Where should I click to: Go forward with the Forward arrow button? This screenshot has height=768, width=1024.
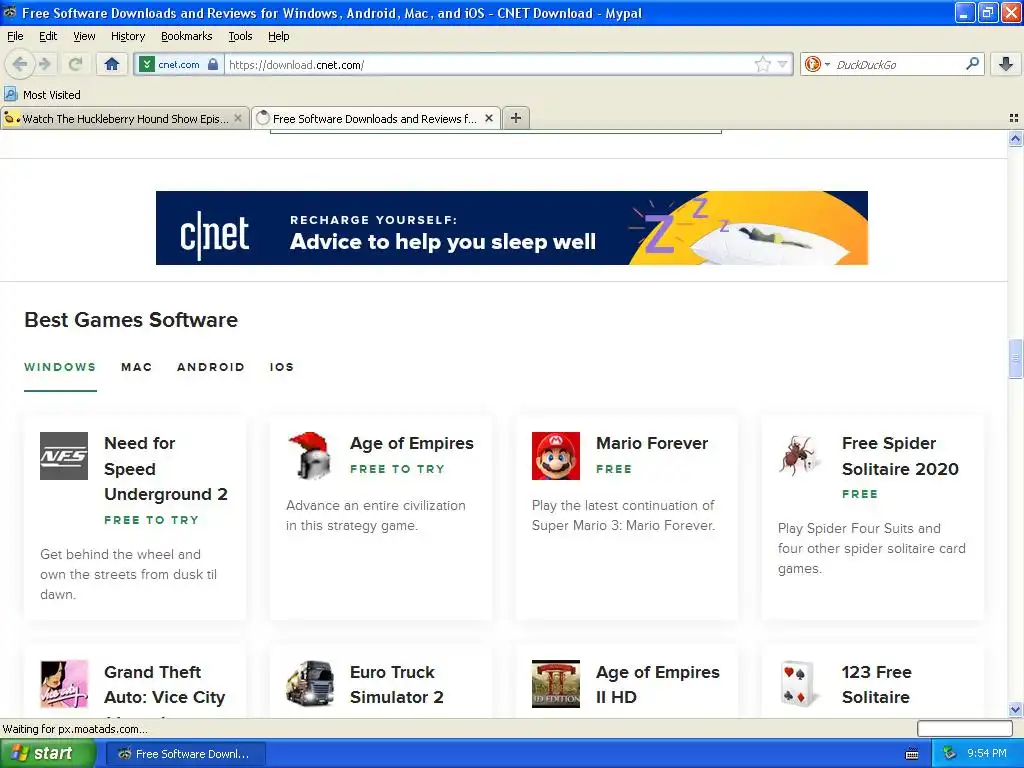click(44, 64)
